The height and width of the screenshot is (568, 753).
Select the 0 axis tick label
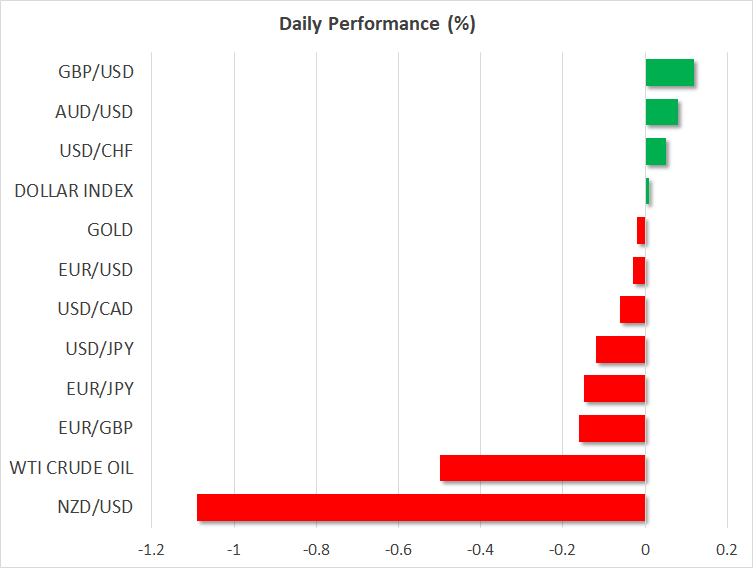[x=645, y=550]
